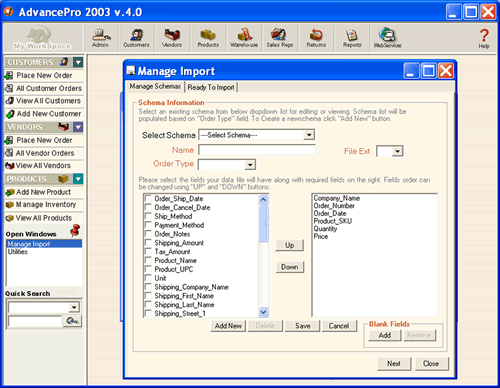Collapse the CUSTOMERS sidebar section arrow

[78, 62]
